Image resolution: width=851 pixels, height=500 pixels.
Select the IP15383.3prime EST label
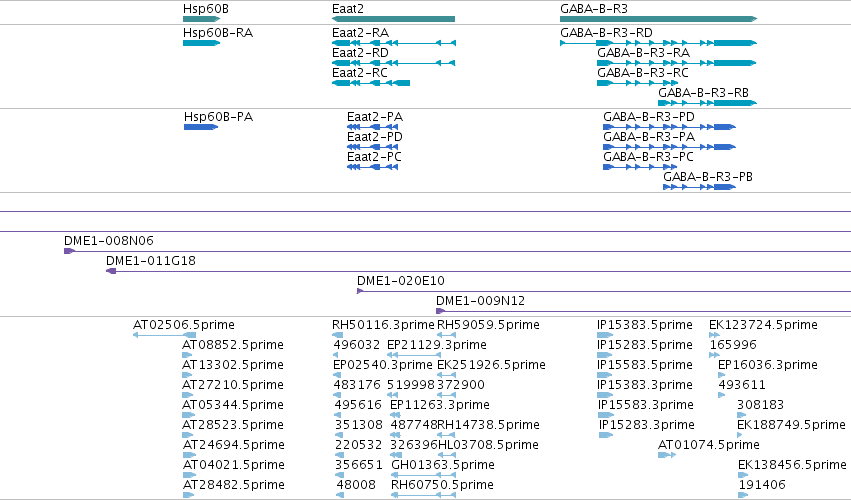[x=645, y=385]
